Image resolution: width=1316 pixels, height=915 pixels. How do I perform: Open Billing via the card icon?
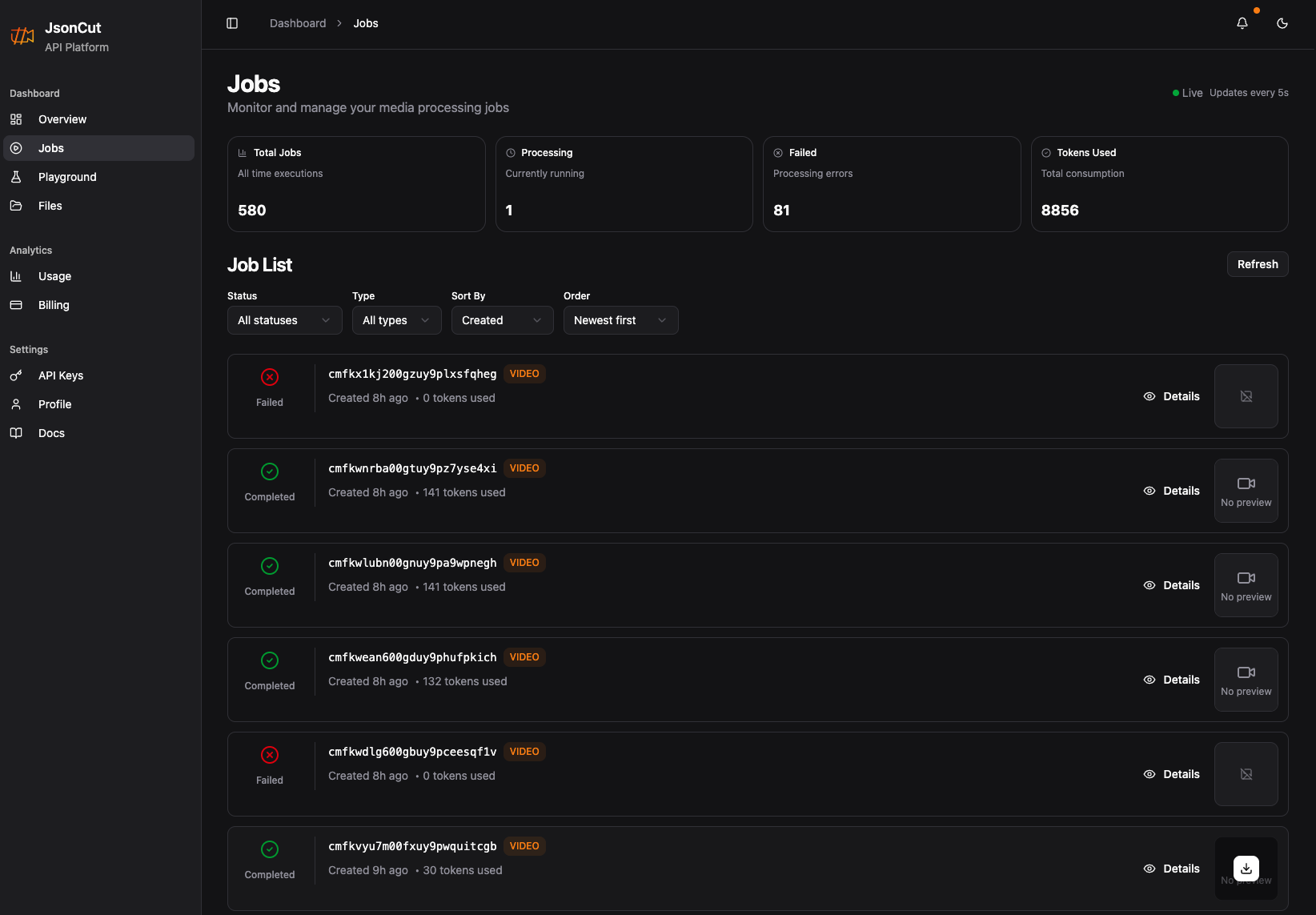tap(17, 304)
